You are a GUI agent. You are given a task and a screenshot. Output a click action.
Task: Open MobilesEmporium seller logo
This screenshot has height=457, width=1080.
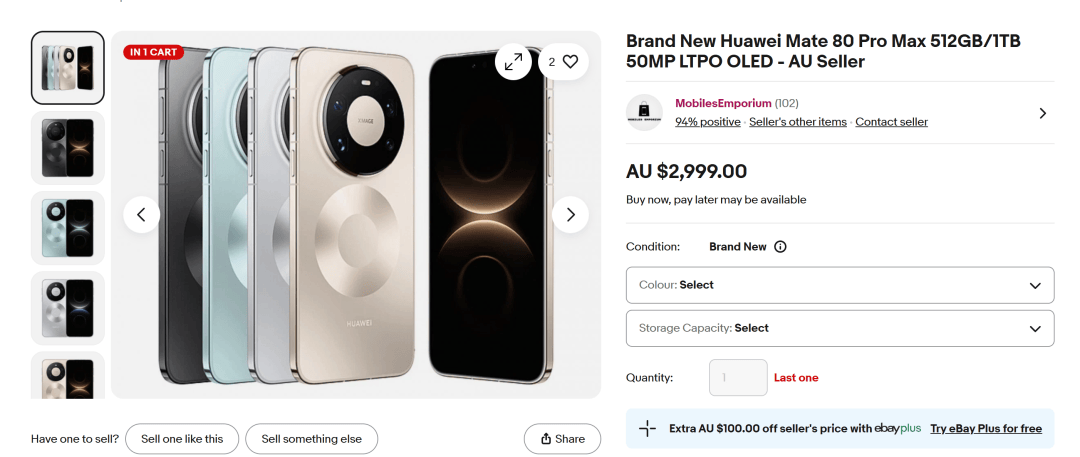click(645, 113)
